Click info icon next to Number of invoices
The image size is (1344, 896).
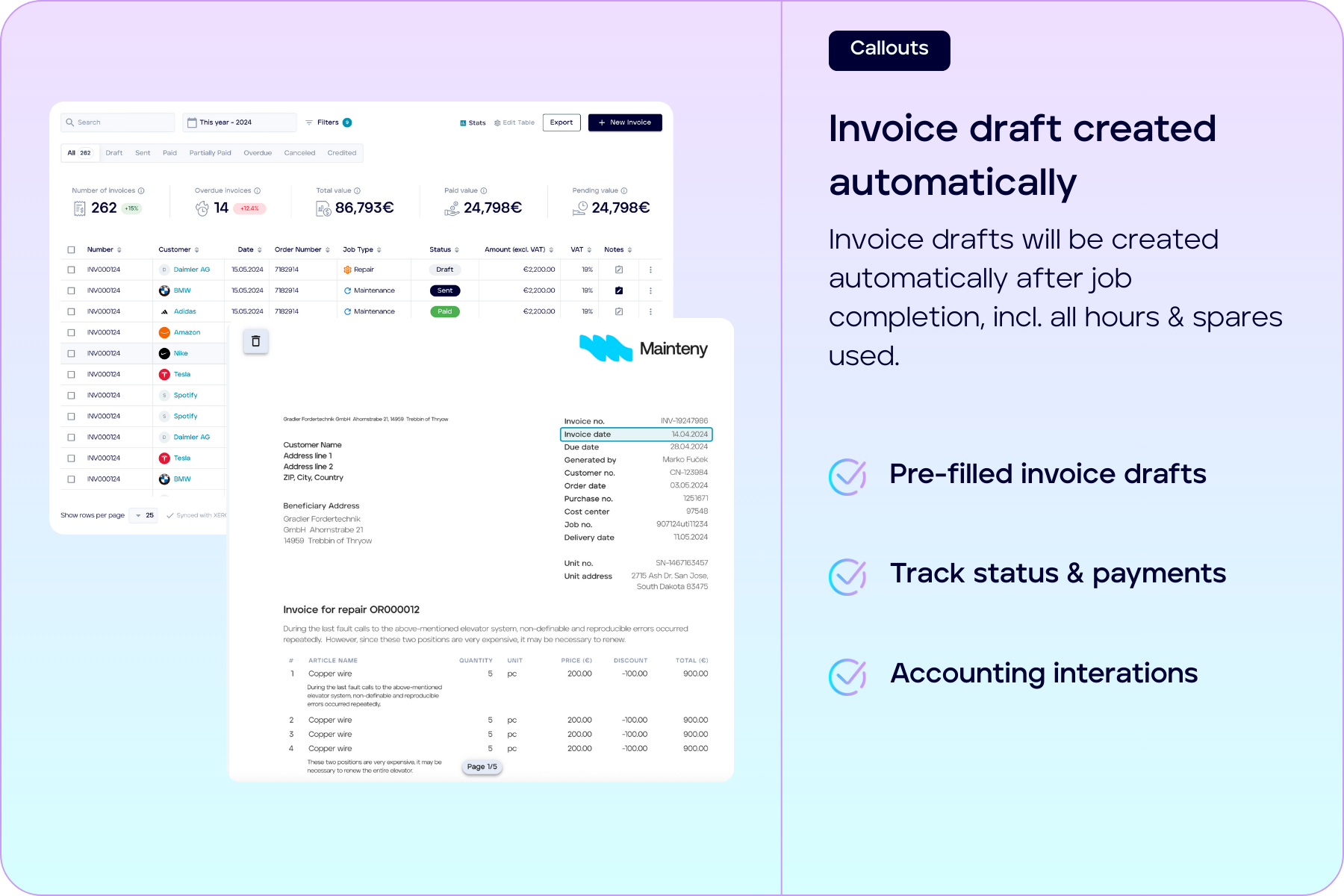click(141, 190)
